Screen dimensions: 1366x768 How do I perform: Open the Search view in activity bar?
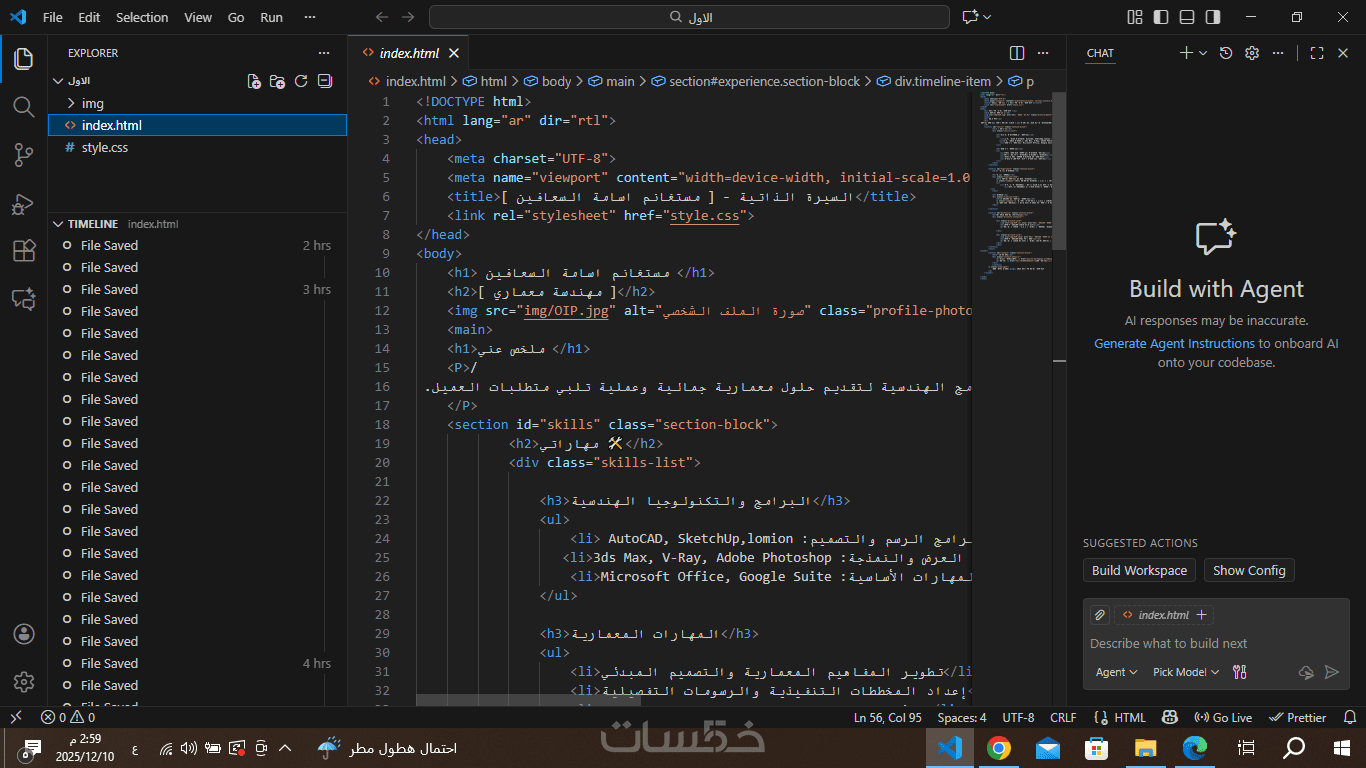coord(23,106)
